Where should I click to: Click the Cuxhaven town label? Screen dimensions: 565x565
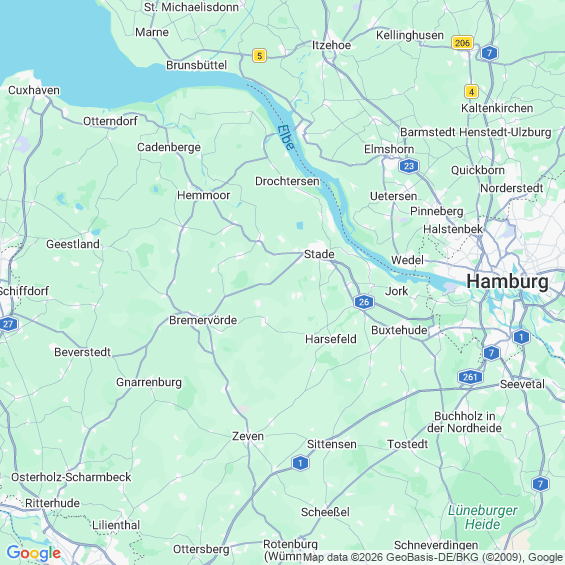pyautogui.click(x=34, y=90)
